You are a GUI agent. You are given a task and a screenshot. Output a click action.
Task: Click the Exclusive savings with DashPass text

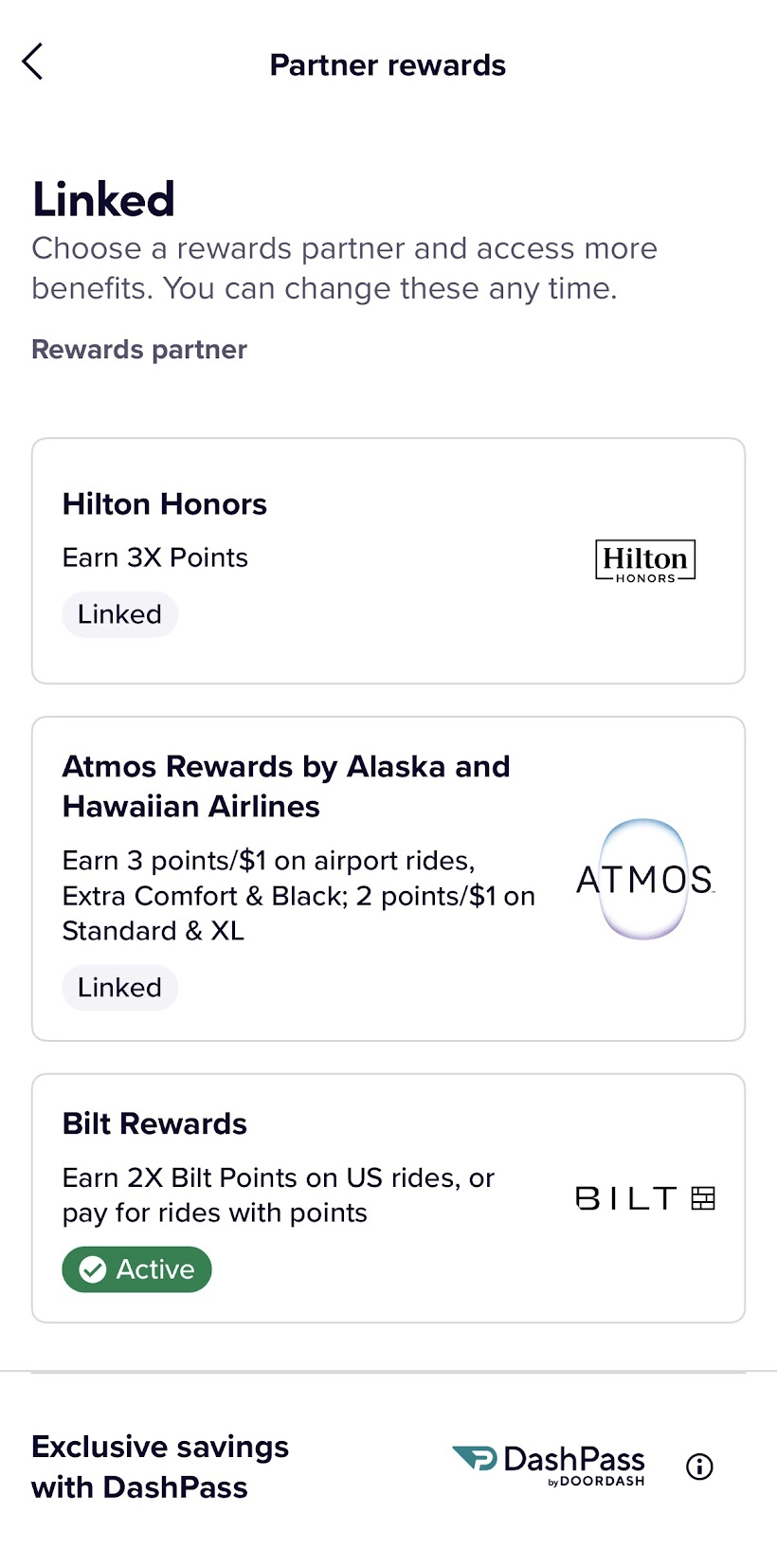pos(160,1467)
